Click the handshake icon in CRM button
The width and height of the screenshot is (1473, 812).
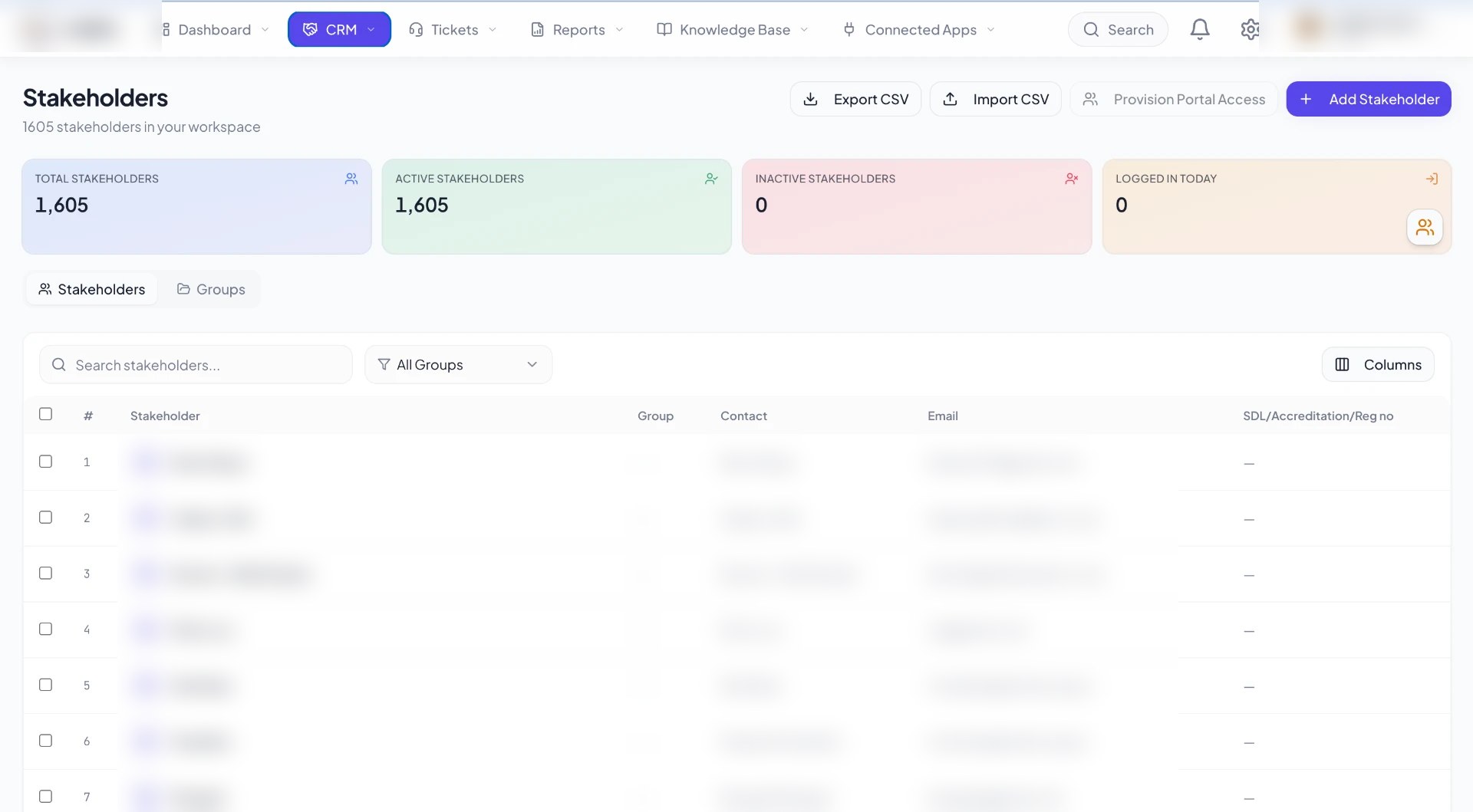pos(310,29)
